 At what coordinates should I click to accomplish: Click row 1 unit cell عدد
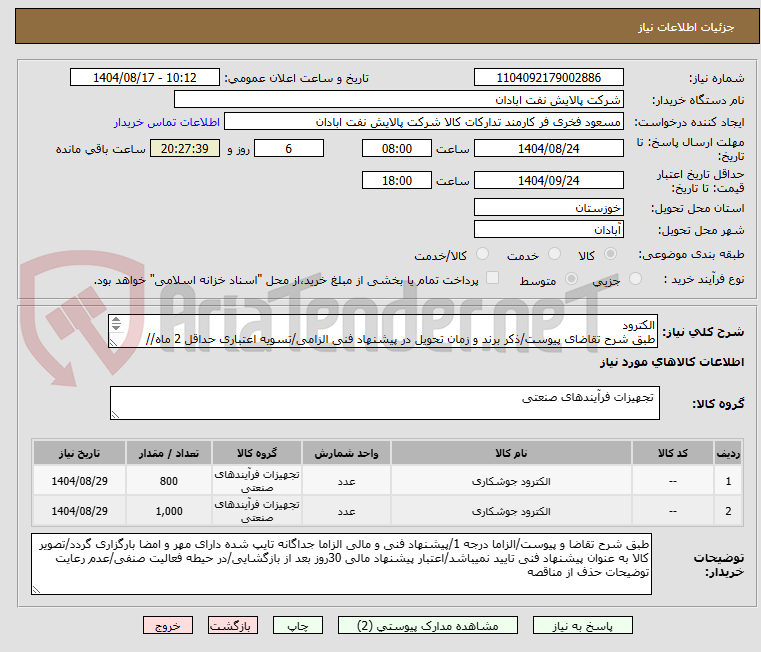tap(346, 481)
